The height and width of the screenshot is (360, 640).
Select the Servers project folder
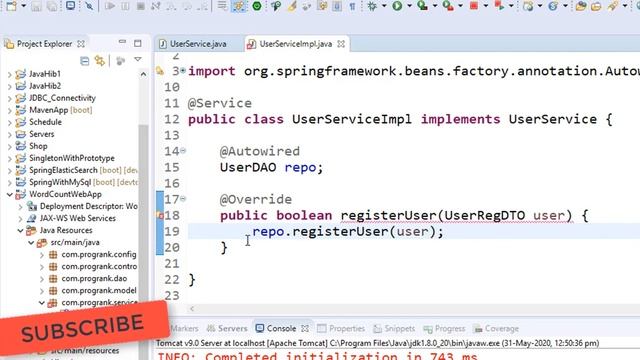[x=41, y=134]
